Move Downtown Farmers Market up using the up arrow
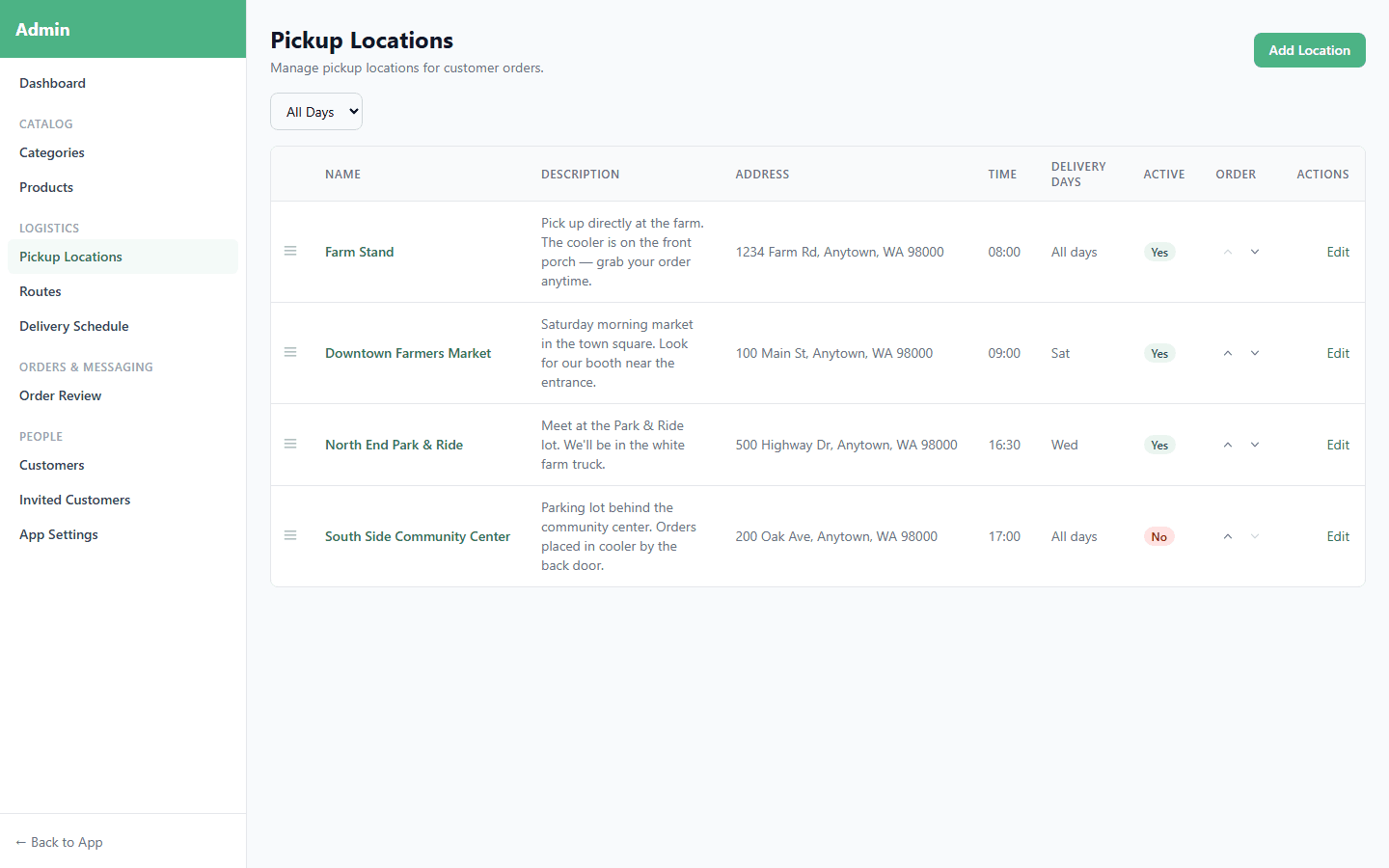Screen dimensions: 1389x868 (x=1228, y=352)
